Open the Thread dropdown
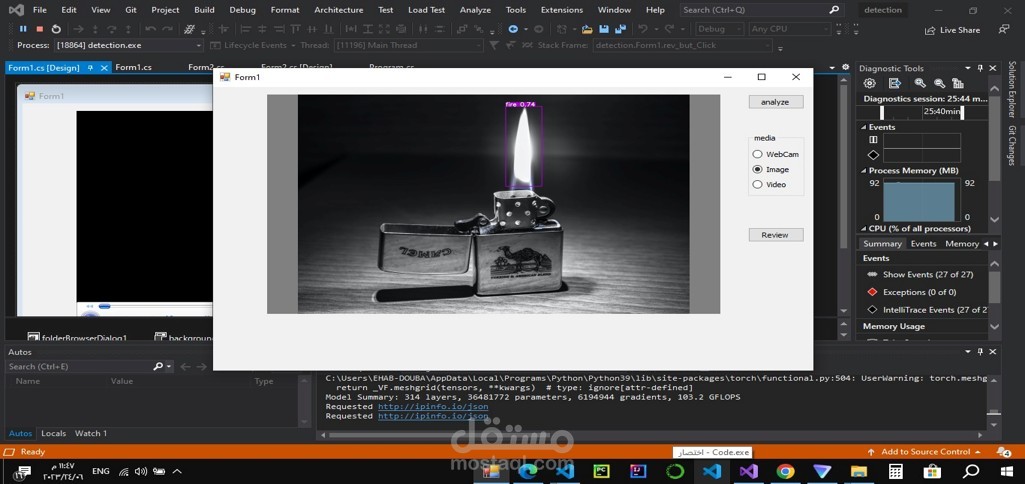 (x=408, y=45)
